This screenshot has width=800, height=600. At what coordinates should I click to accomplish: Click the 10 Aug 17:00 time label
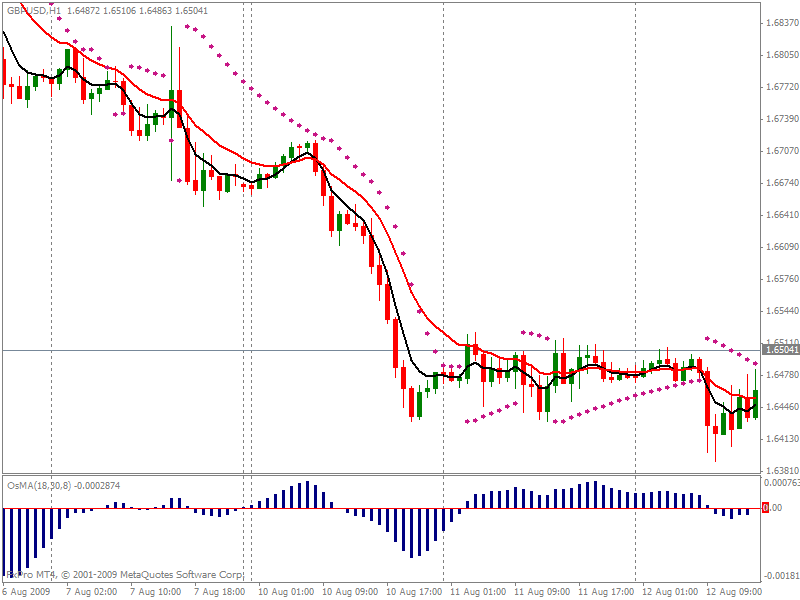[x=413, y=592]
